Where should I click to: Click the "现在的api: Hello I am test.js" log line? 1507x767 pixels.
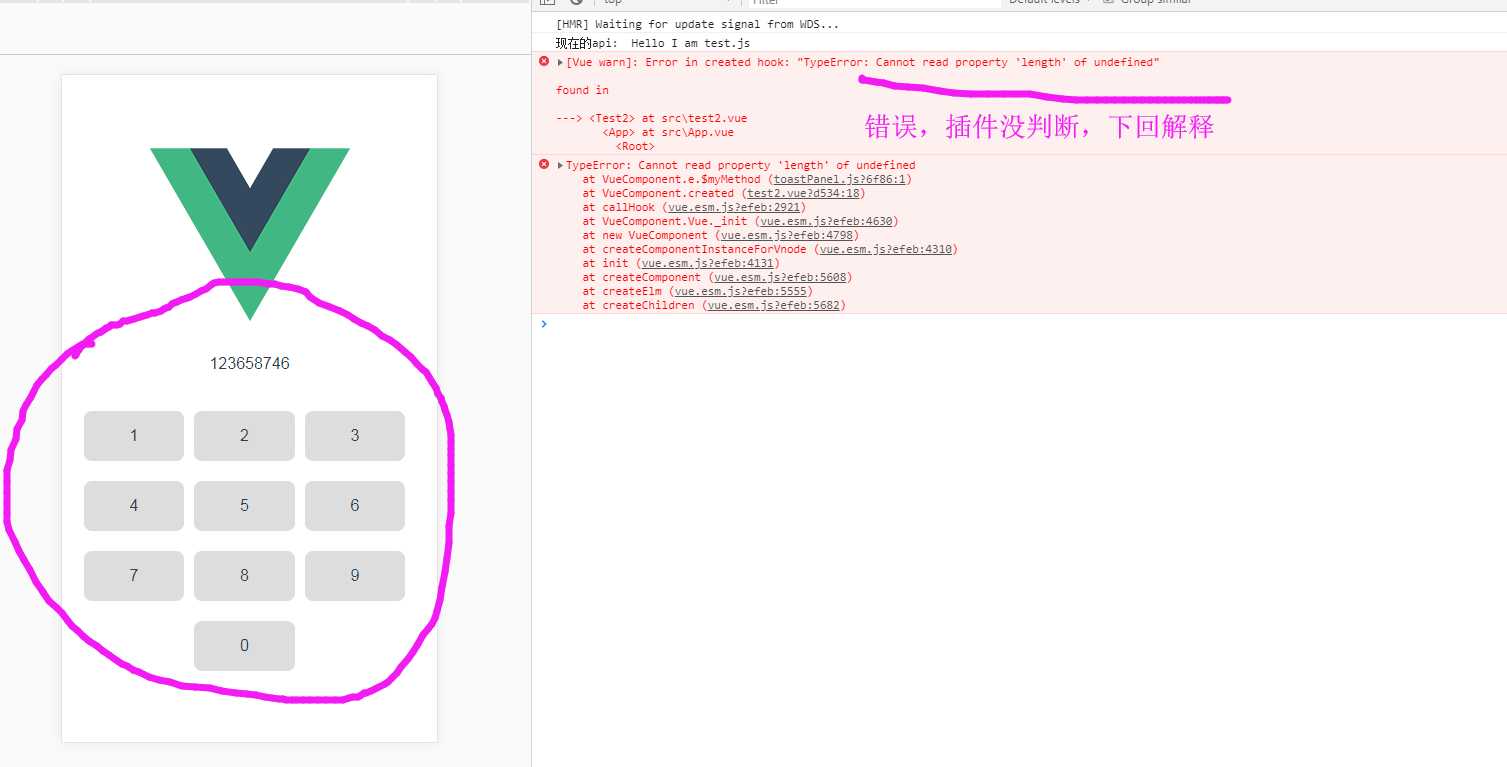pos(653,43)
